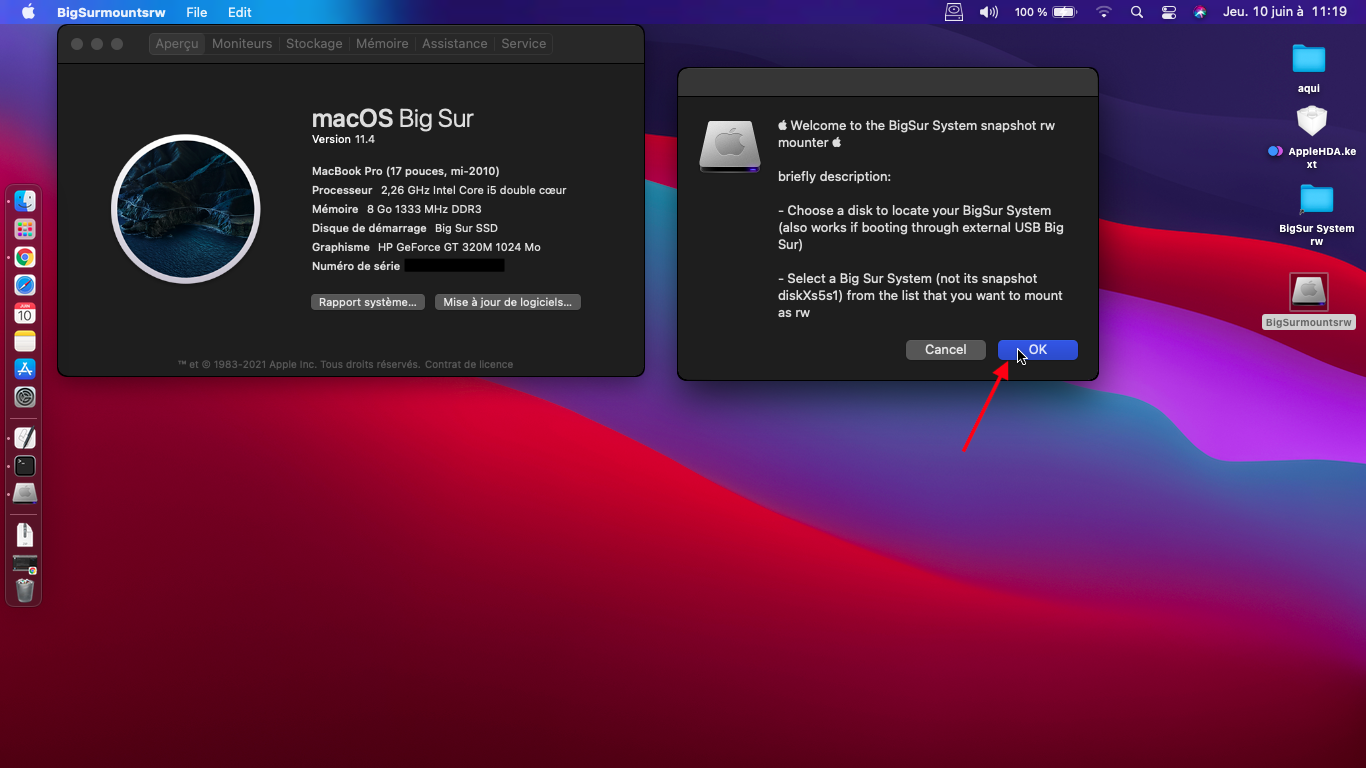Click the 'macOS Big Sur' title text
This screenshot has height=768, width=1366.
393,118
